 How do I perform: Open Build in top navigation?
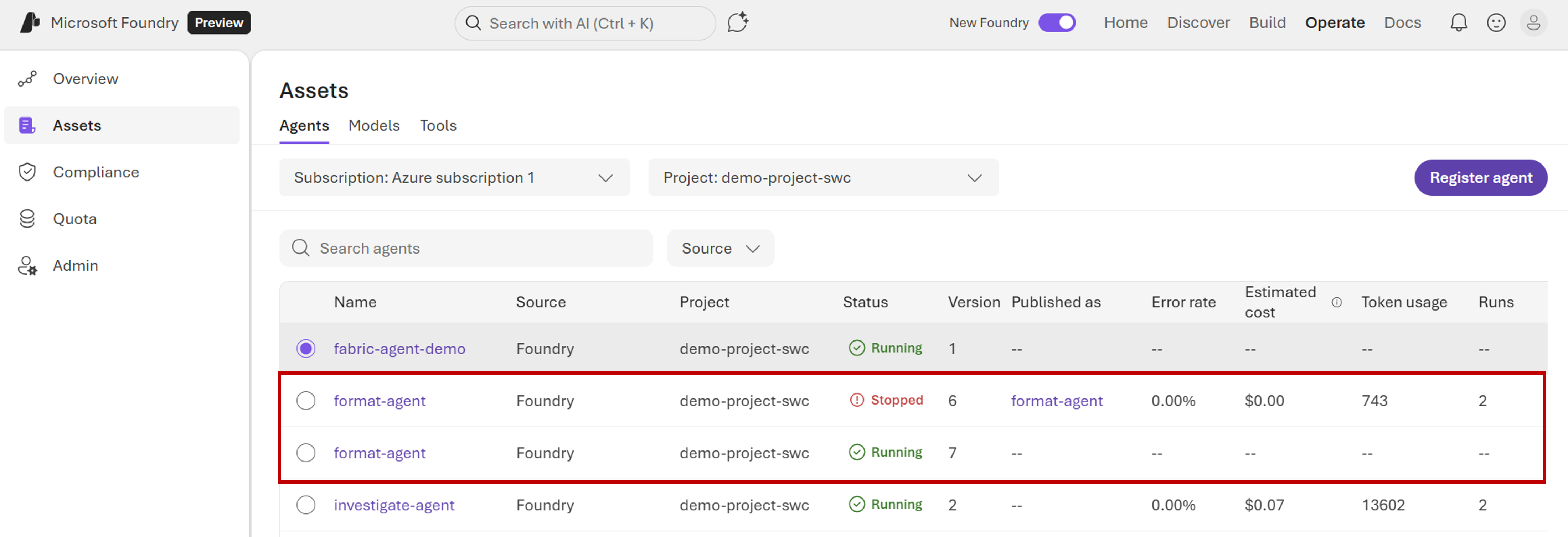point(1267,22)
